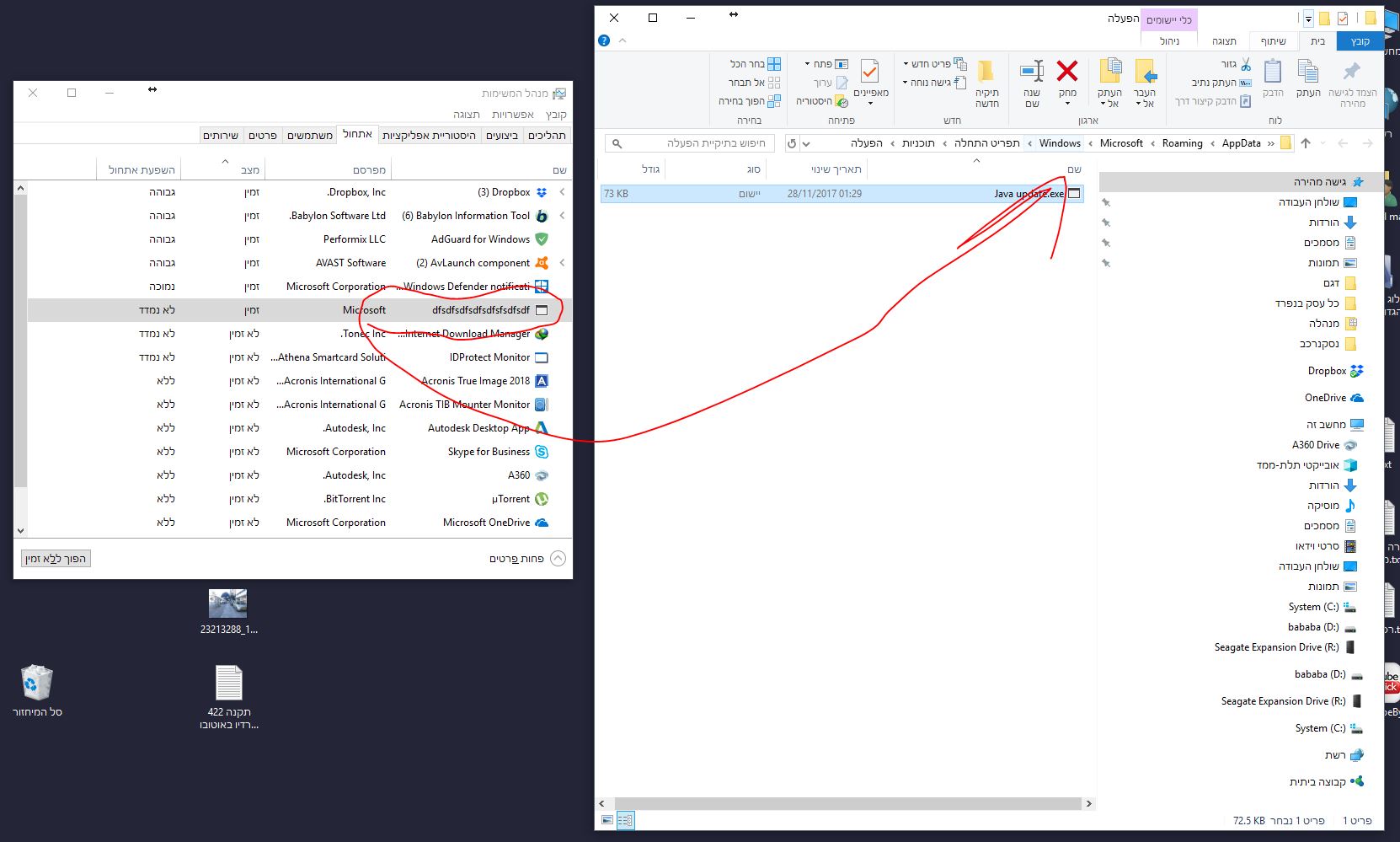Click the Cut (גזור) scissors icon
This screenshot has width=1400, height=842.
coord(1246,64)
